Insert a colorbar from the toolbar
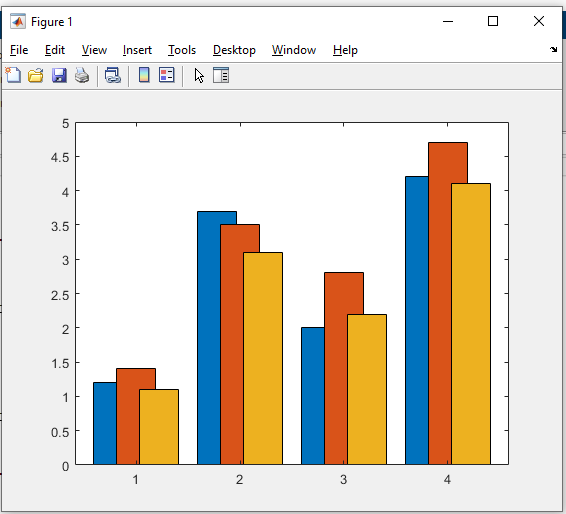The height and width of the screenshot is (514, 566). (x=144, y=75)
